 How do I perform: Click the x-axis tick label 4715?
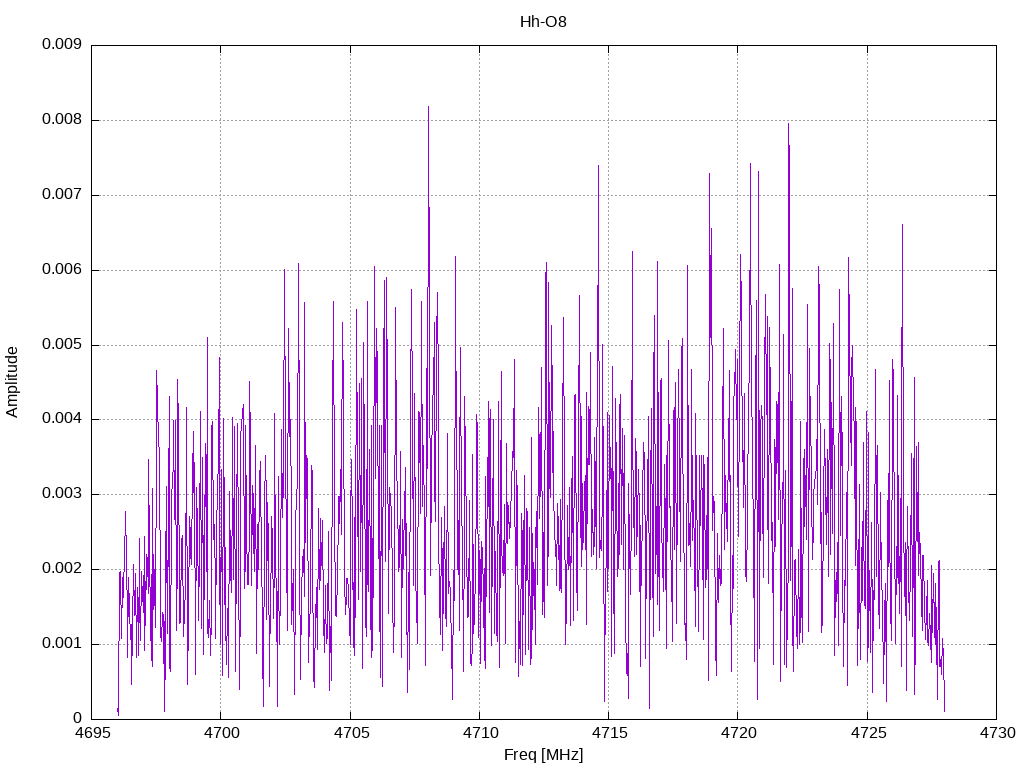pos(609,733)
